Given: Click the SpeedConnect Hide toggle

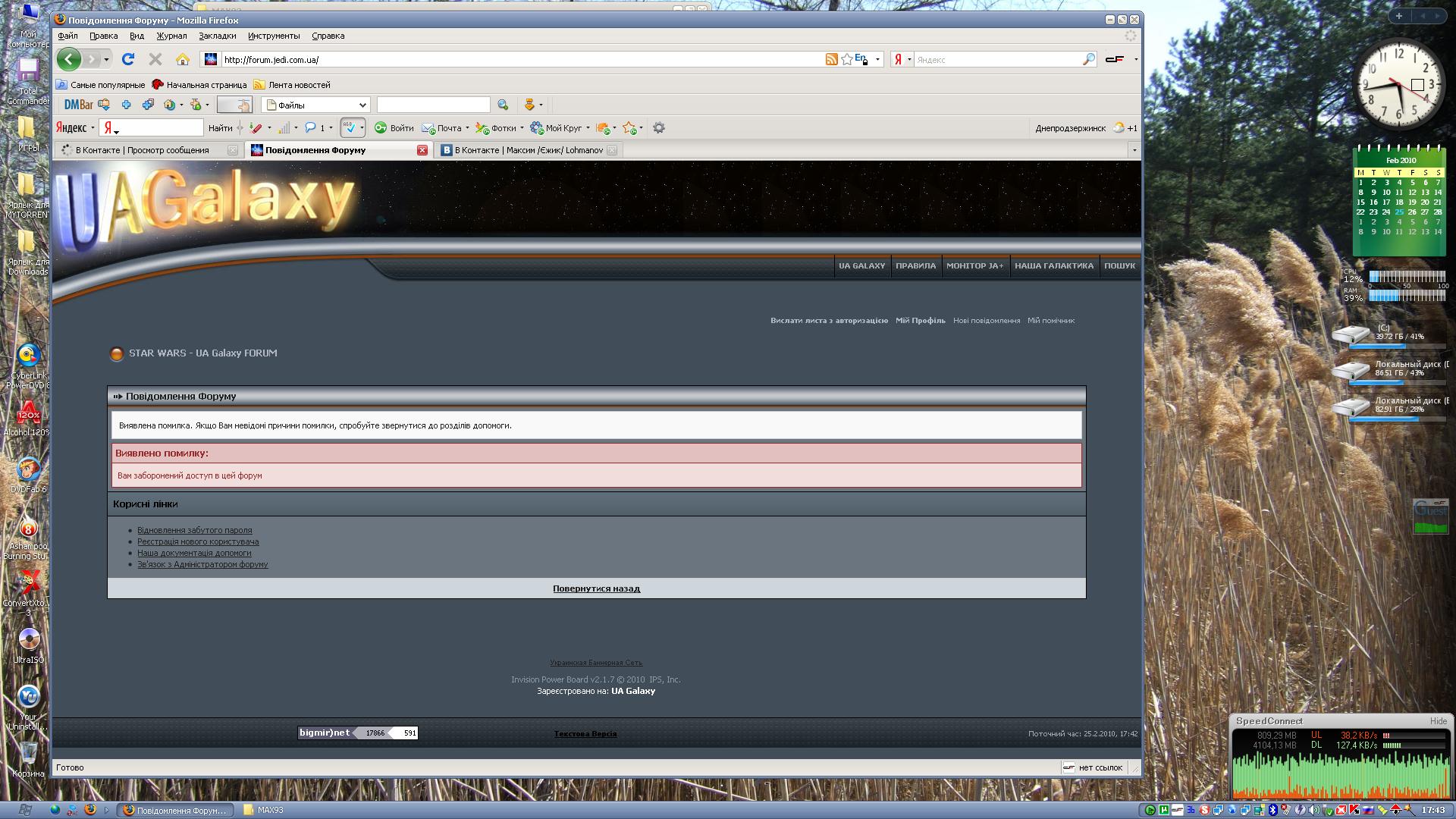Looking at the screenshot, I should tap(1438, 721).
